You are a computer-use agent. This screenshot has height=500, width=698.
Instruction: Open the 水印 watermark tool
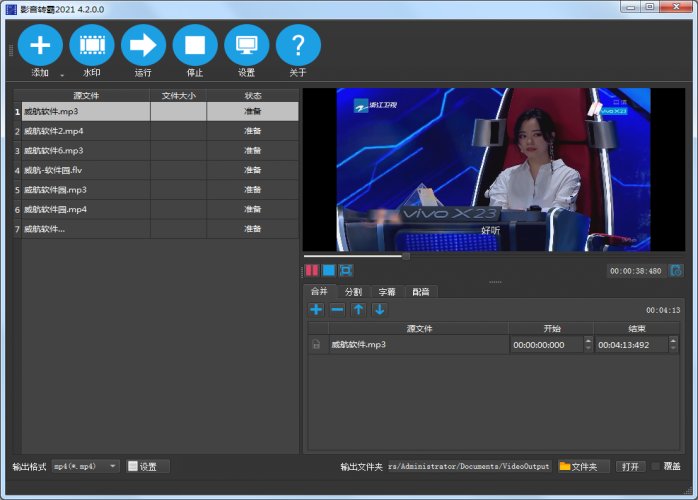[92, 45]
